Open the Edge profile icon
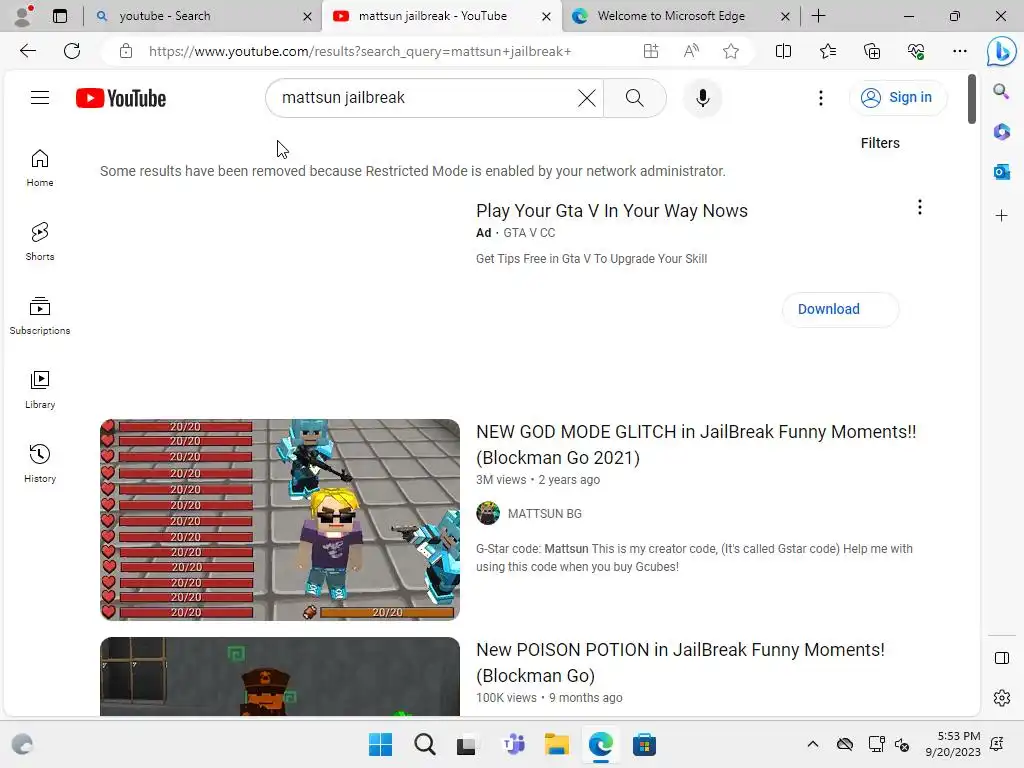 24,16
